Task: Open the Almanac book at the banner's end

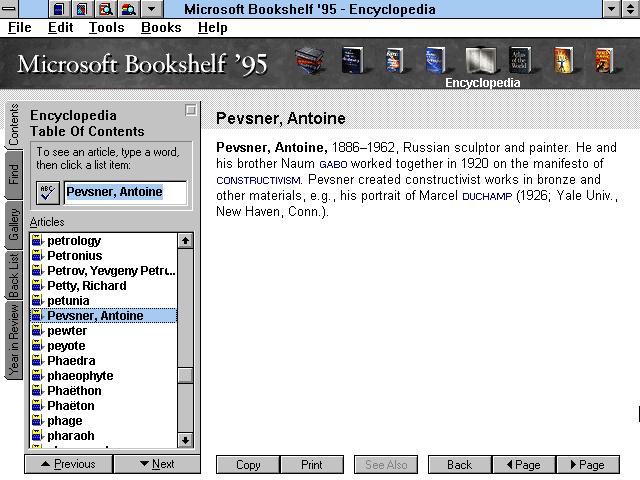Action: [x=604, y=60]
